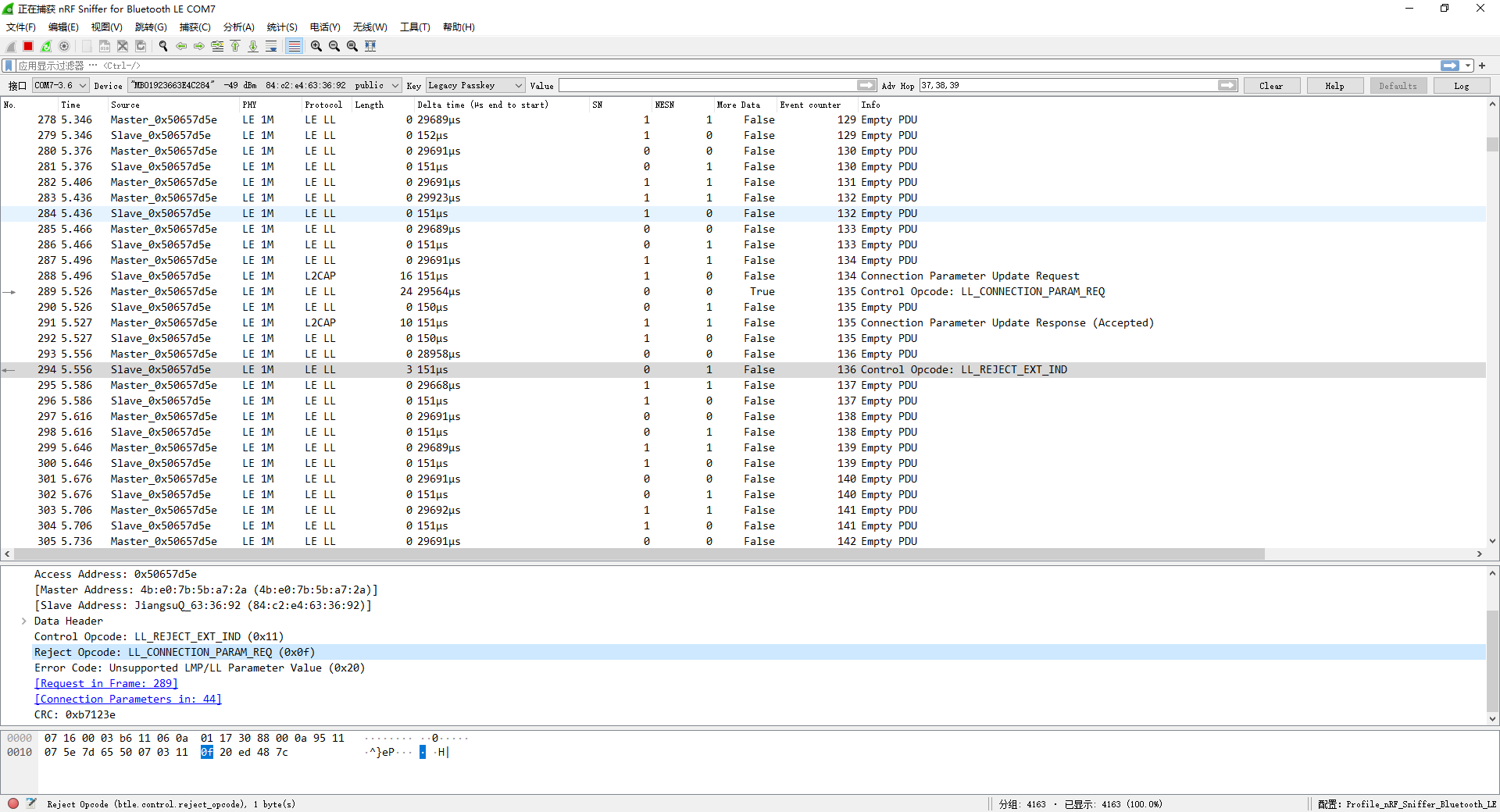Jump to the last packet

coord(253,46)
